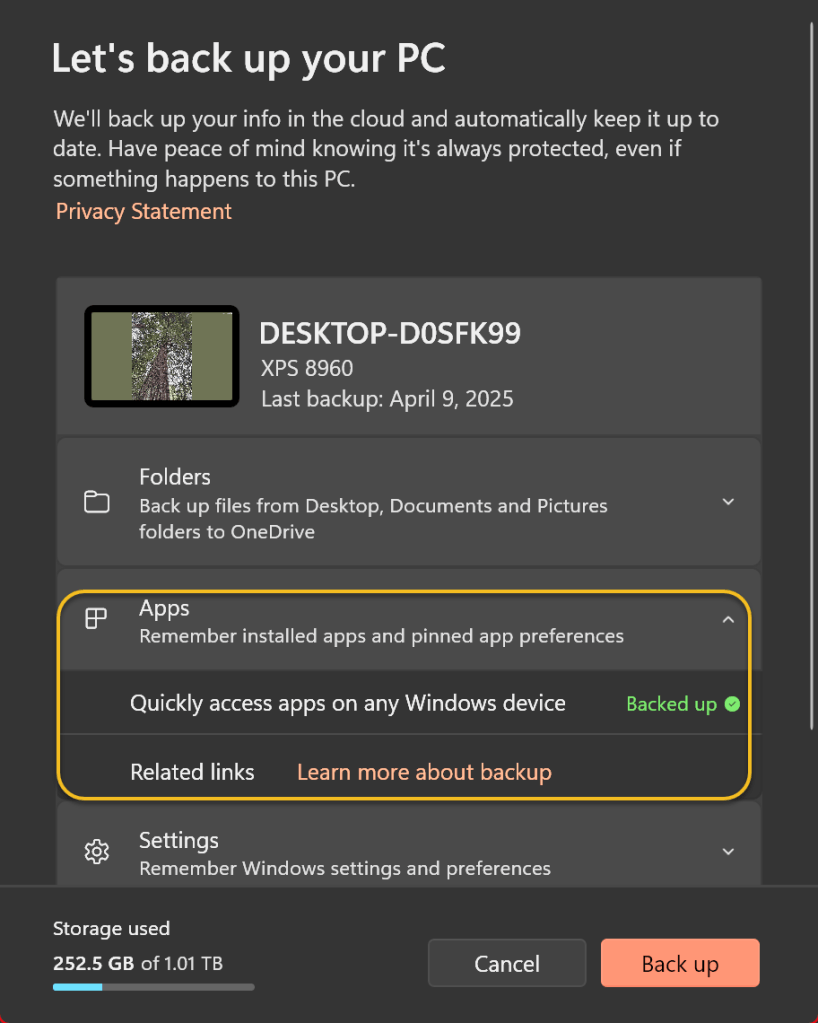Open Learn more about backup link
Image resolution: width=818 pixels, height=1023 pixels.
[424, 772]
